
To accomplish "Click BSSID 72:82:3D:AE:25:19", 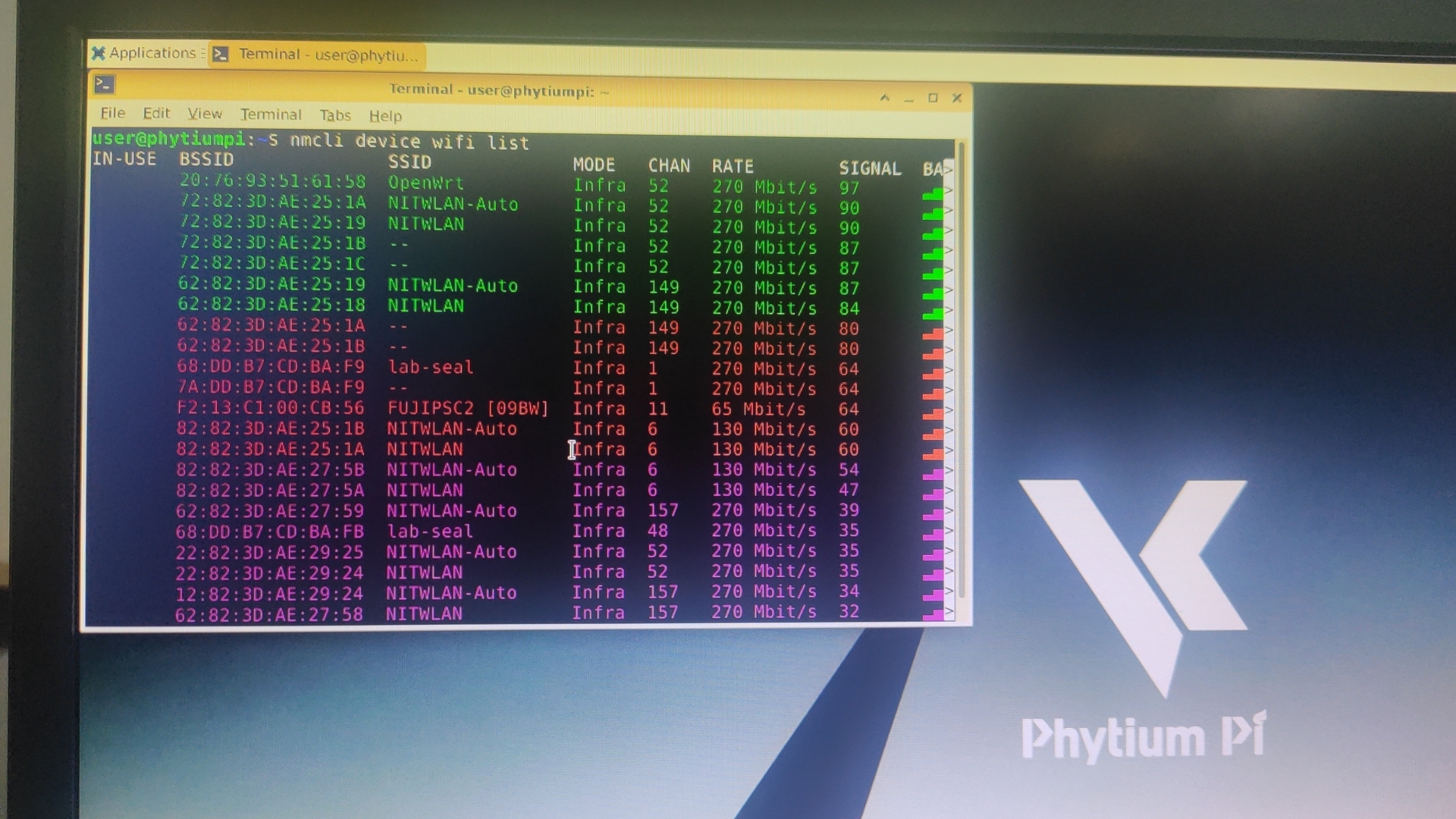I will click(273, 223).
